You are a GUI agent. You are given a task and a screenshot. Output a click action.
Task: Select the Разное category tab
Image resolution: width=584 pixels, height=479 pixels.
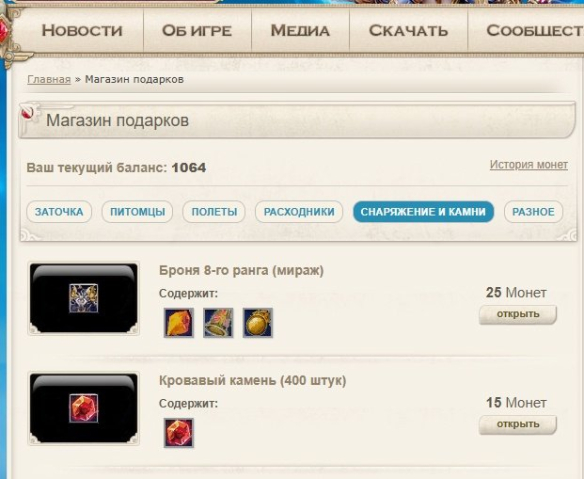pos(533,212)
